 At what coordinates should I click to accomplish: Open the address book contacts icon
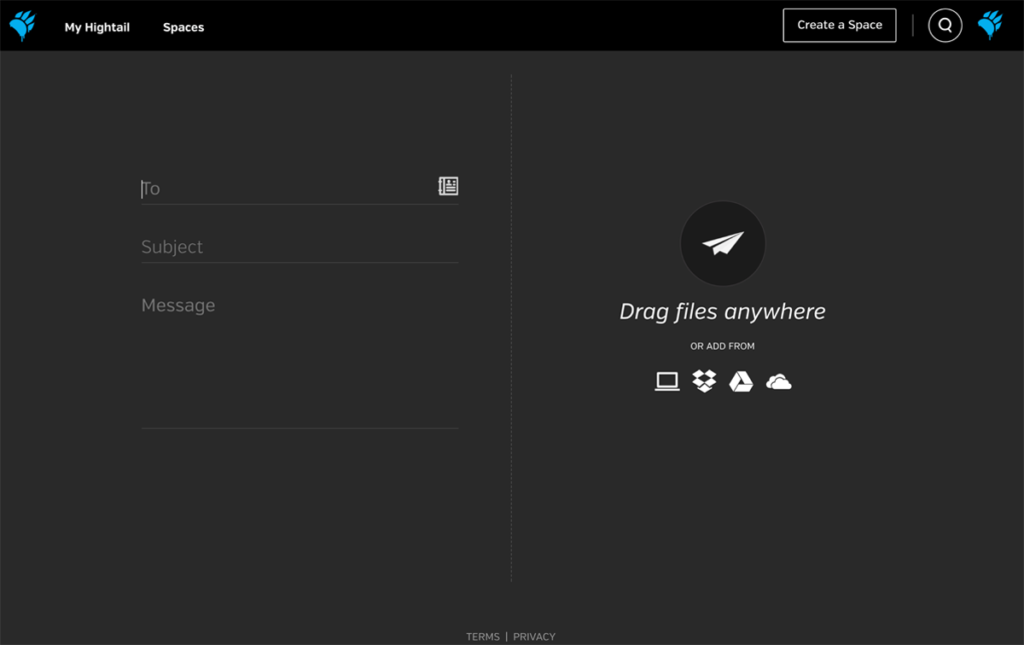448,186
